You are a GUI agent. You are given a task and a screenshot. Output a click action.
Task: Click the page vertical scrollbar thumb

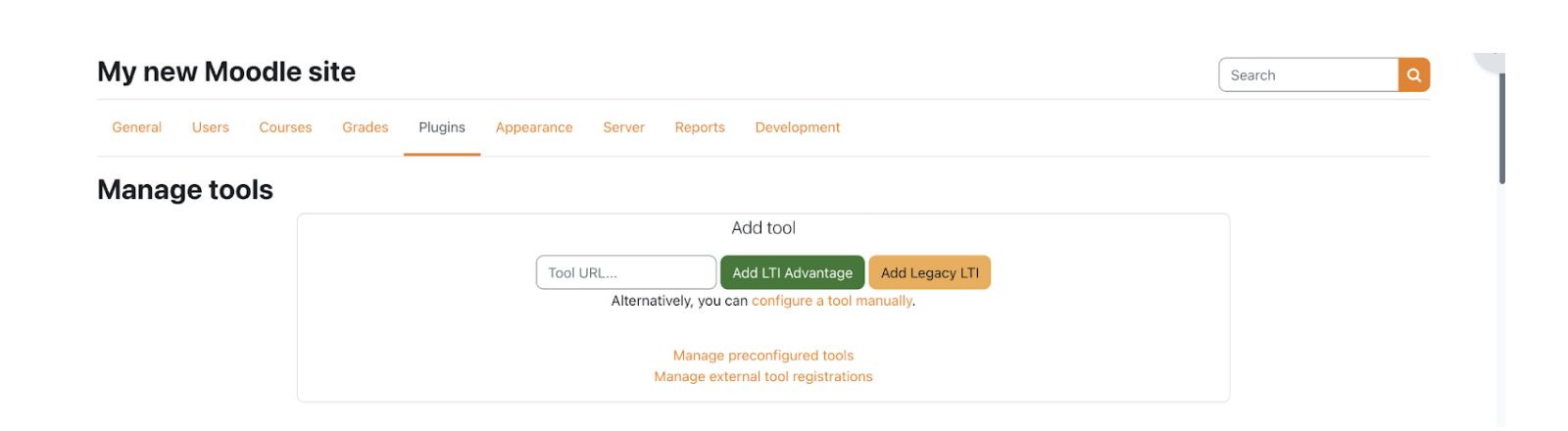1502,127
